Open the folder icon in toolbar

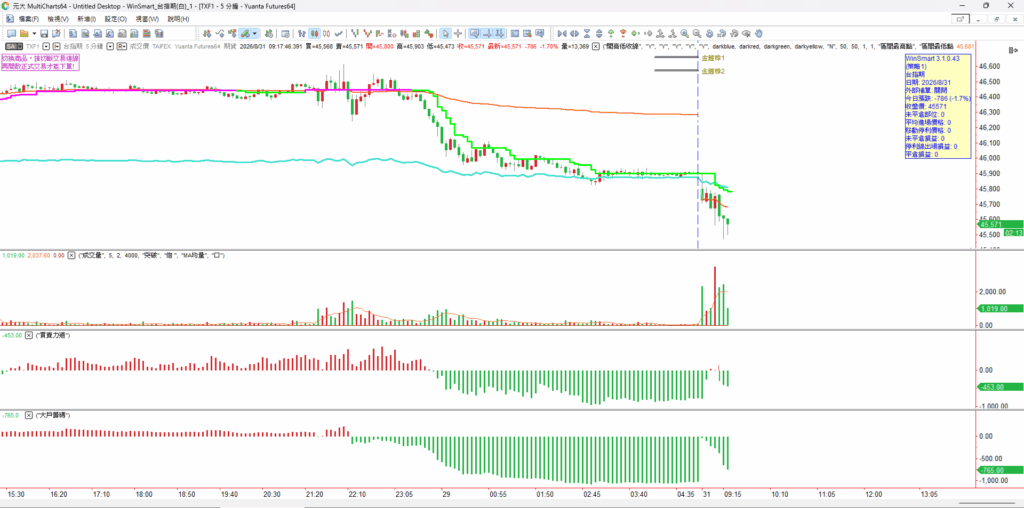24,33
